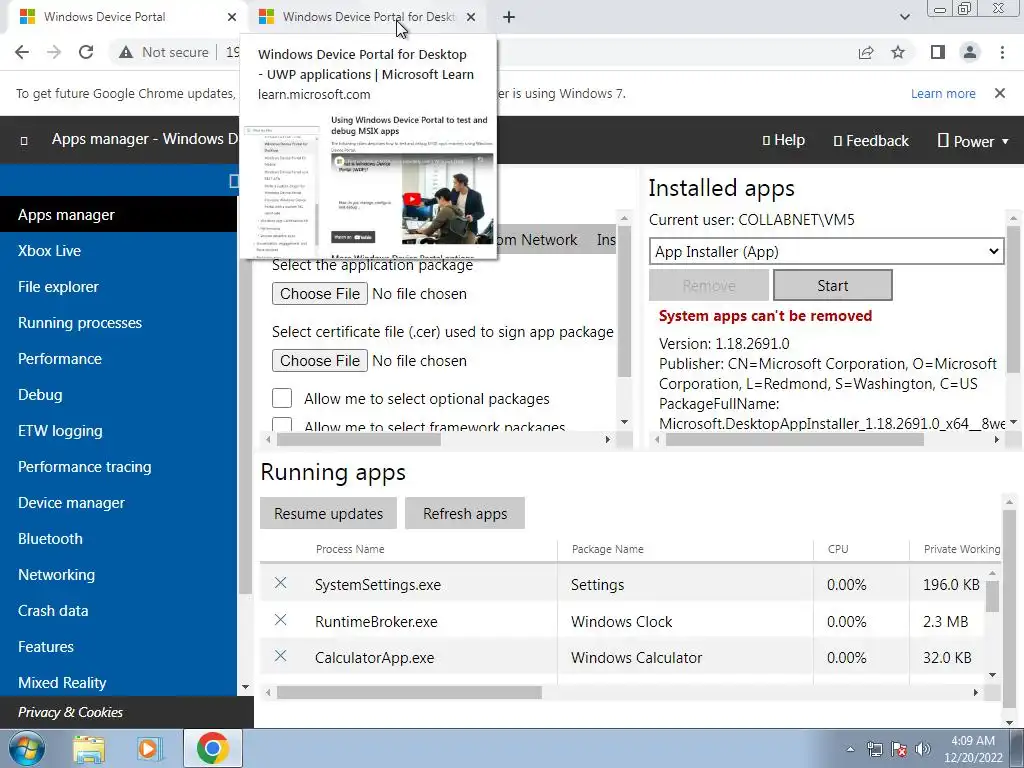The image size is (1024, 768).
Task: Start the selected installed app
Action: [833, 285]
